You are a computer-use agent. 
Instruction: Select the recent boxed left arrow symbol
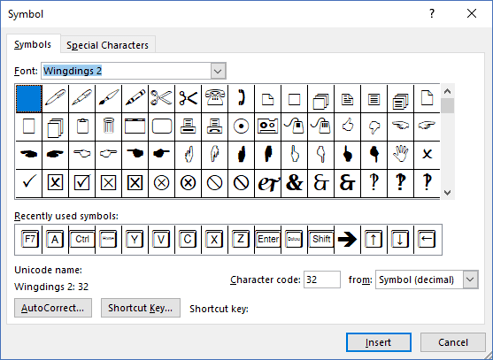point(428,239)
